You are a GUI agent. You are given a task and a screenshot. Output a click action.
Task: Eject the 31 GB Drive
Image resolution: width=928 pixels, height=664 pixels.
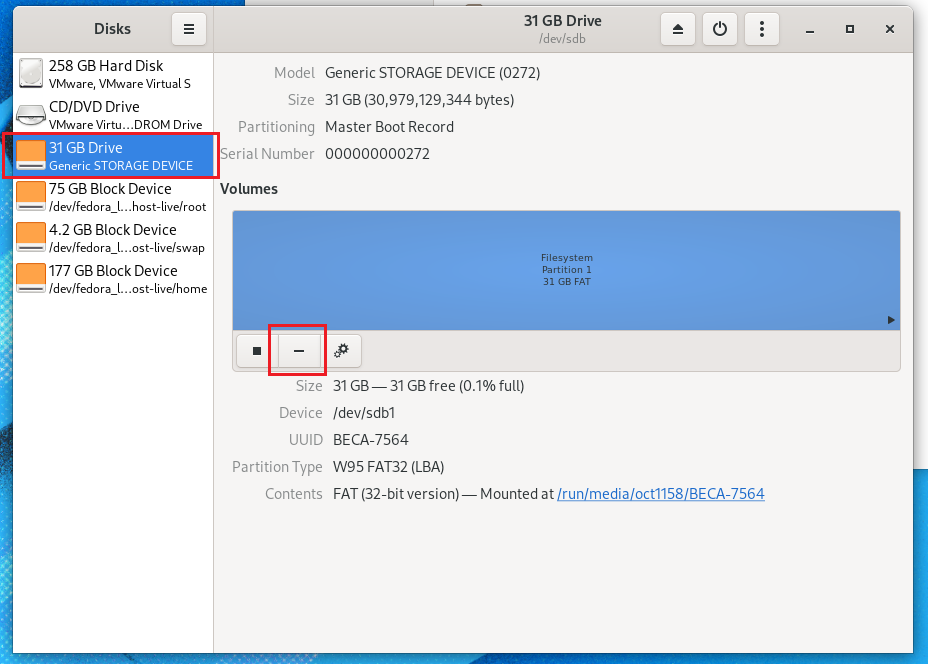(677, 29)
